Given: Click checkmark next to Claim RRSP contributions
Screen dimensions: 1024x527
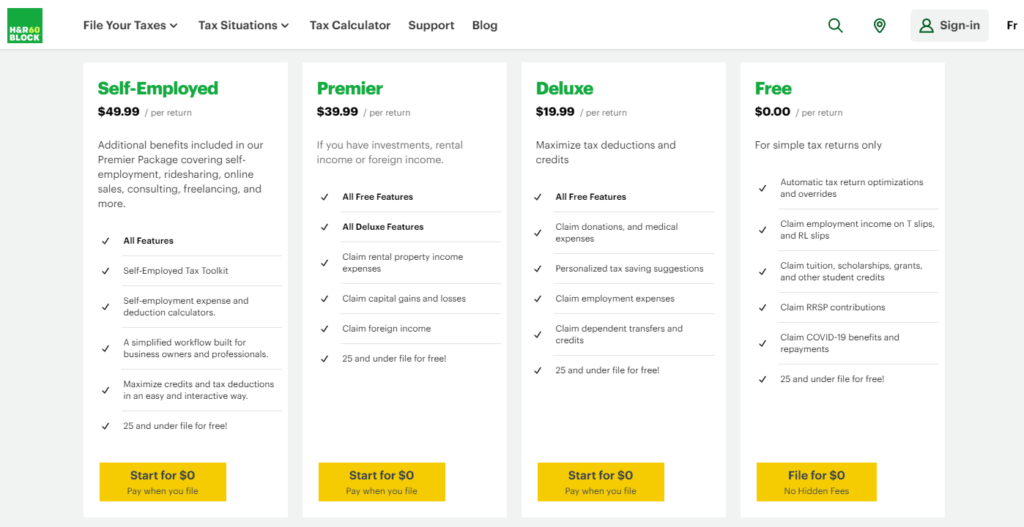Looking at the screenshot, I should pos(763,308).
